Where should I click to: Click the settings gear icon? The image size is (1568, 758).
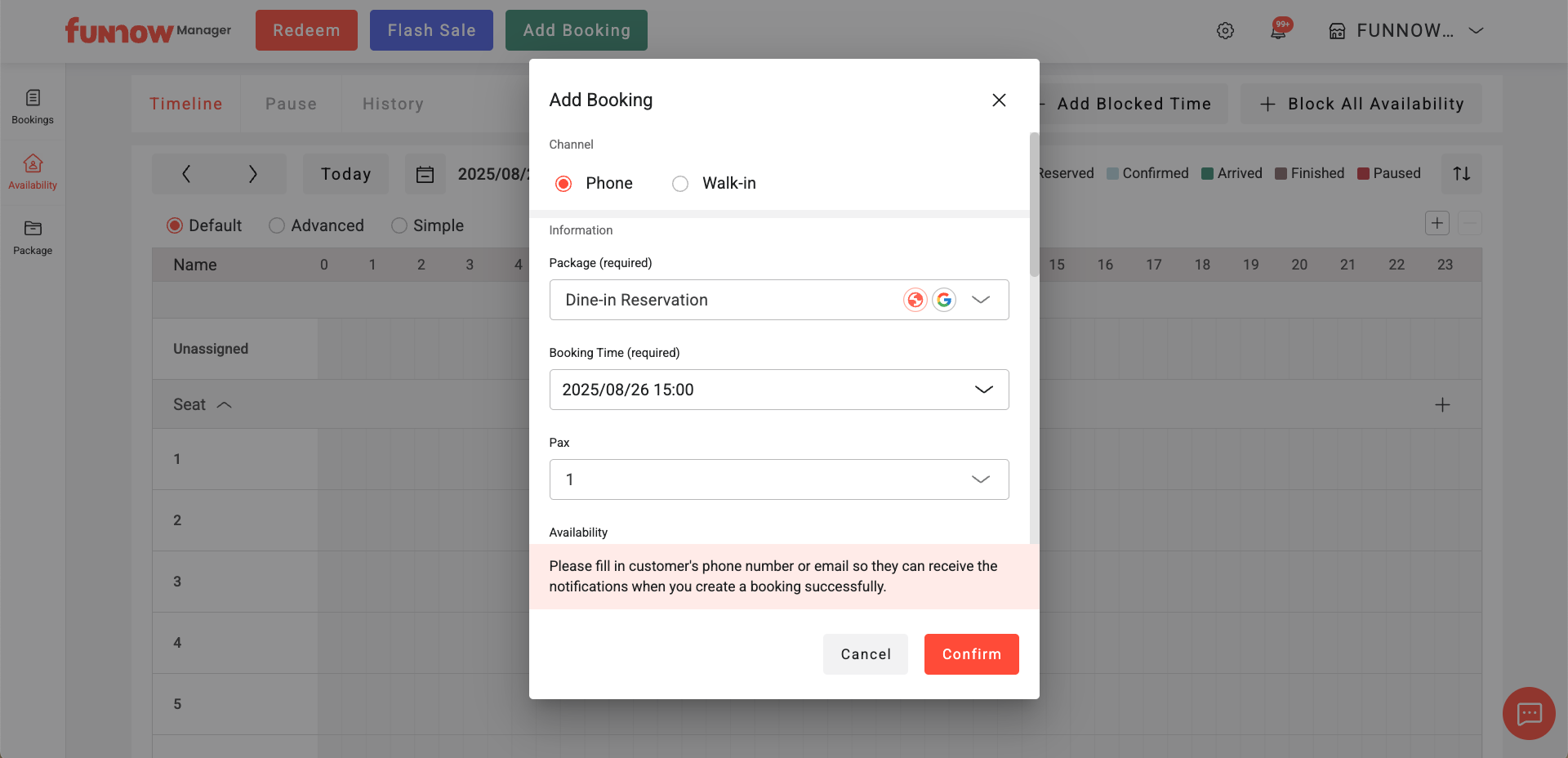[1225, 31]
